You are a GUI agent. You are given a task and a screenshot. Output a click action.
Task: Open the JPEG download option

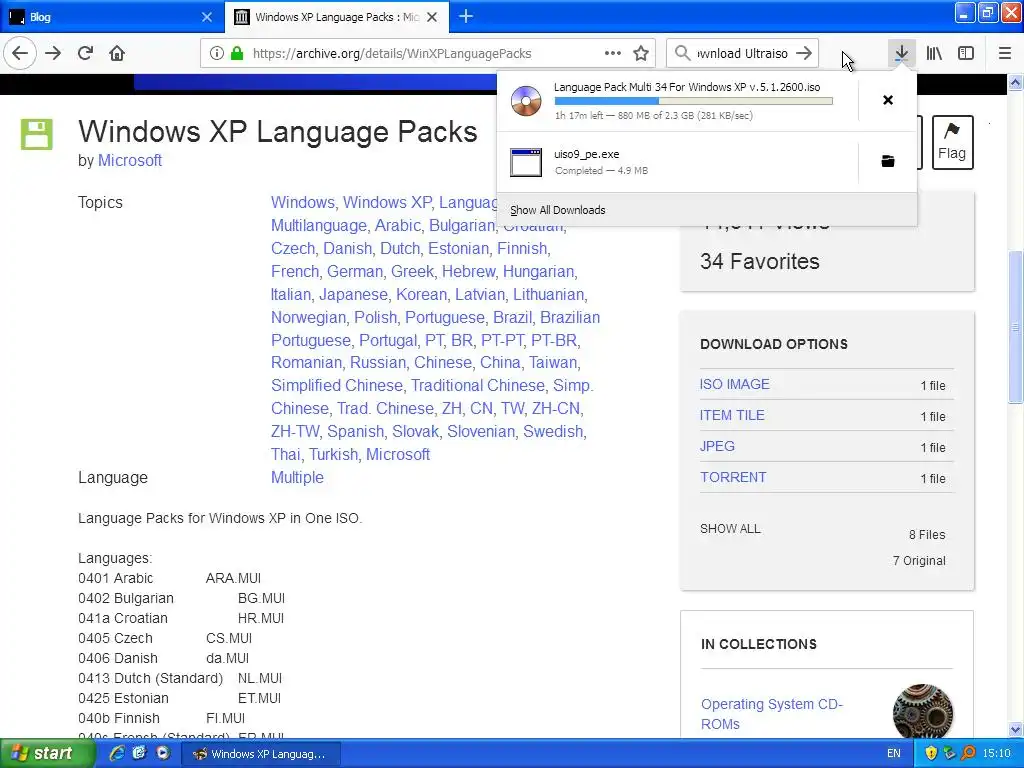coord(717,446)
